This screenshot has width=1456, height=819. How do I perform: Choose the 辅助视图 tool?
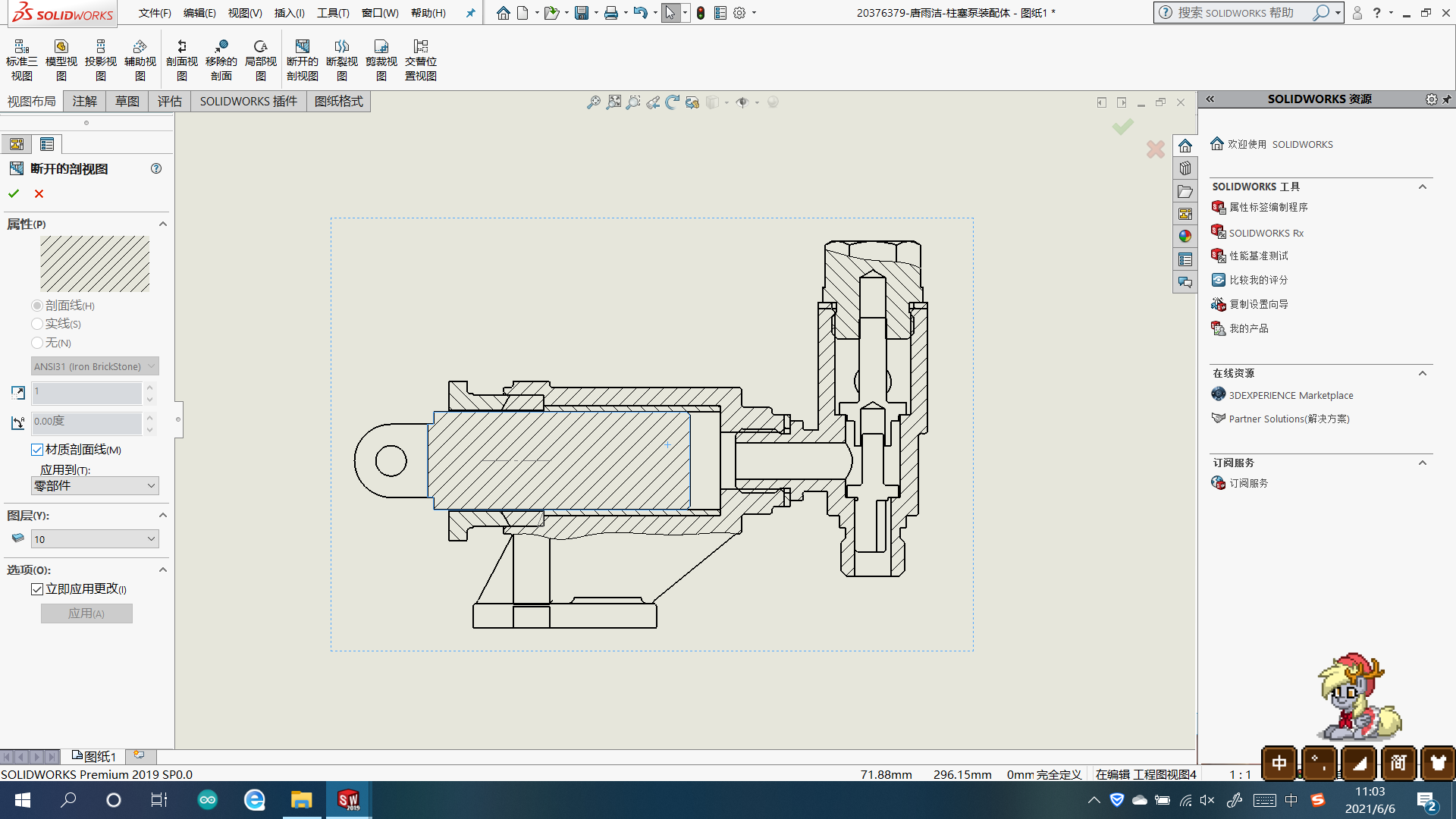140,61
